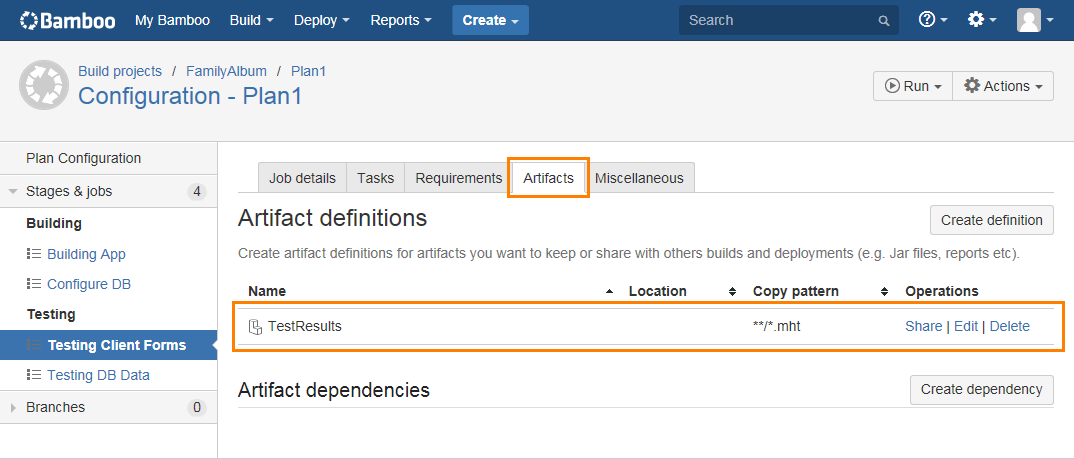Switch to the Miscellaneous tab
Screen dimensions: 1074x459
tap(639, 178)
